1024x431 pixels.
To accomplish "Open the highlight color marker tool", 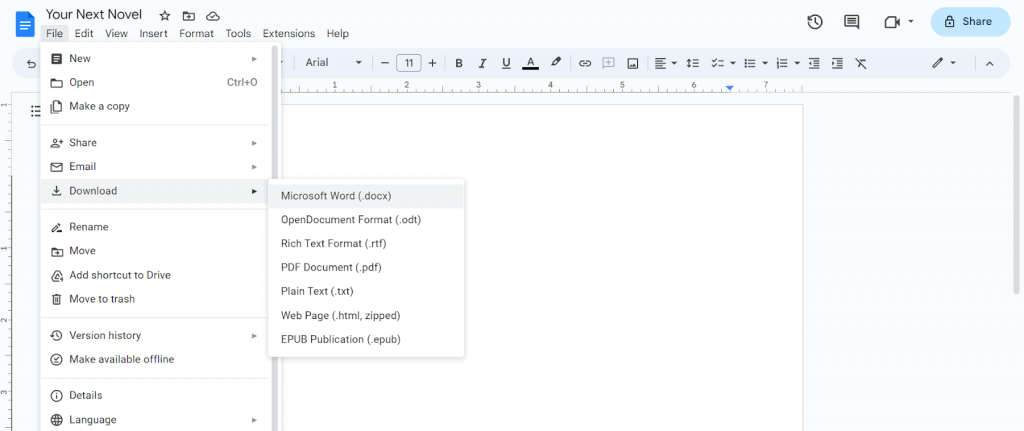I will (556, 63).
